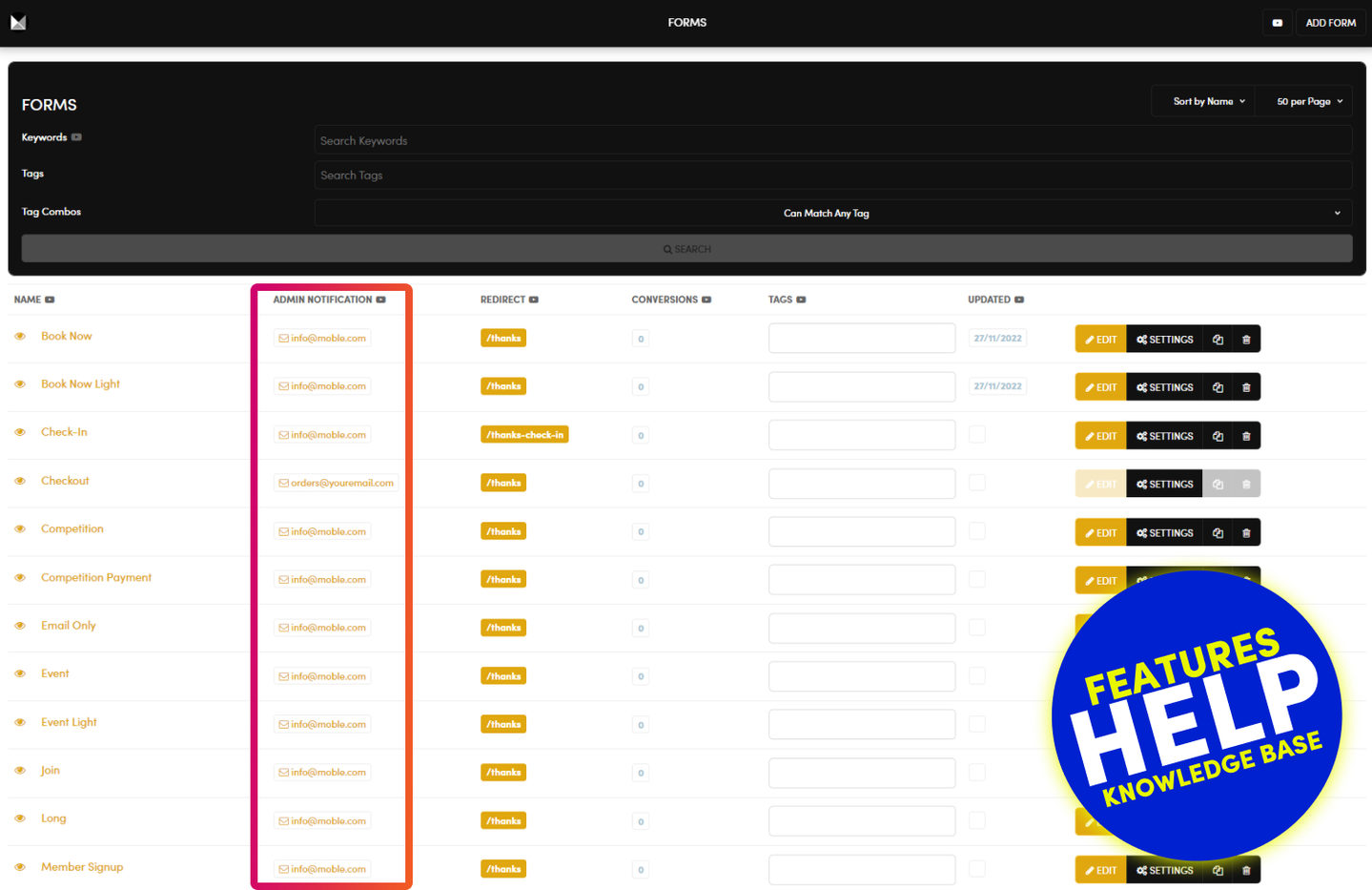The height and width of the screenshot is (890, 1372).
Task: Click the Add Form button
Action: pyautogui.click(x=1330, y=23)
